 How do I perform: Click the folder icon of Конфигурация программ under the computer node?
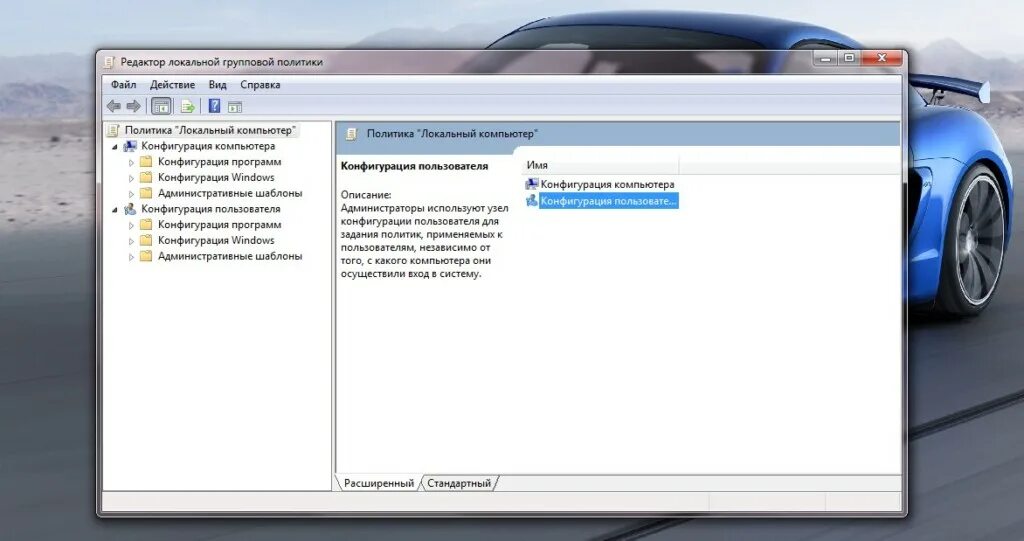[x=146, y=161]
